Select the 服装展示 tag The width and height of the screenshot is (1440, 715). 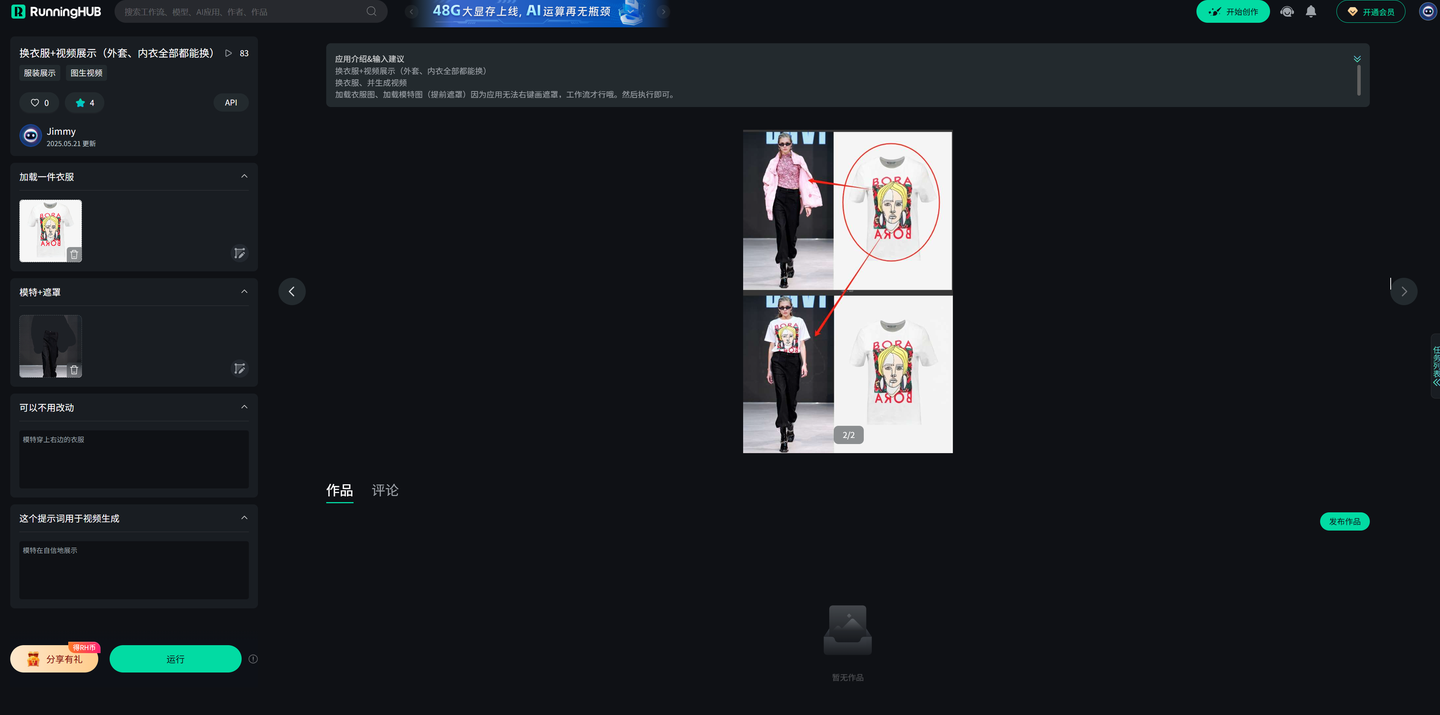pos(40,73)
